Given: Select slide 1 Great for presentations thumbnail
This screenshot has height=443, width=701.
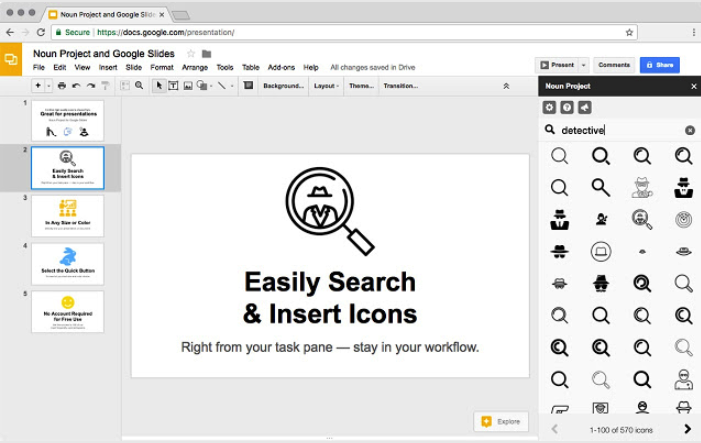Looking at the screenshot, I should pos(68,121).
